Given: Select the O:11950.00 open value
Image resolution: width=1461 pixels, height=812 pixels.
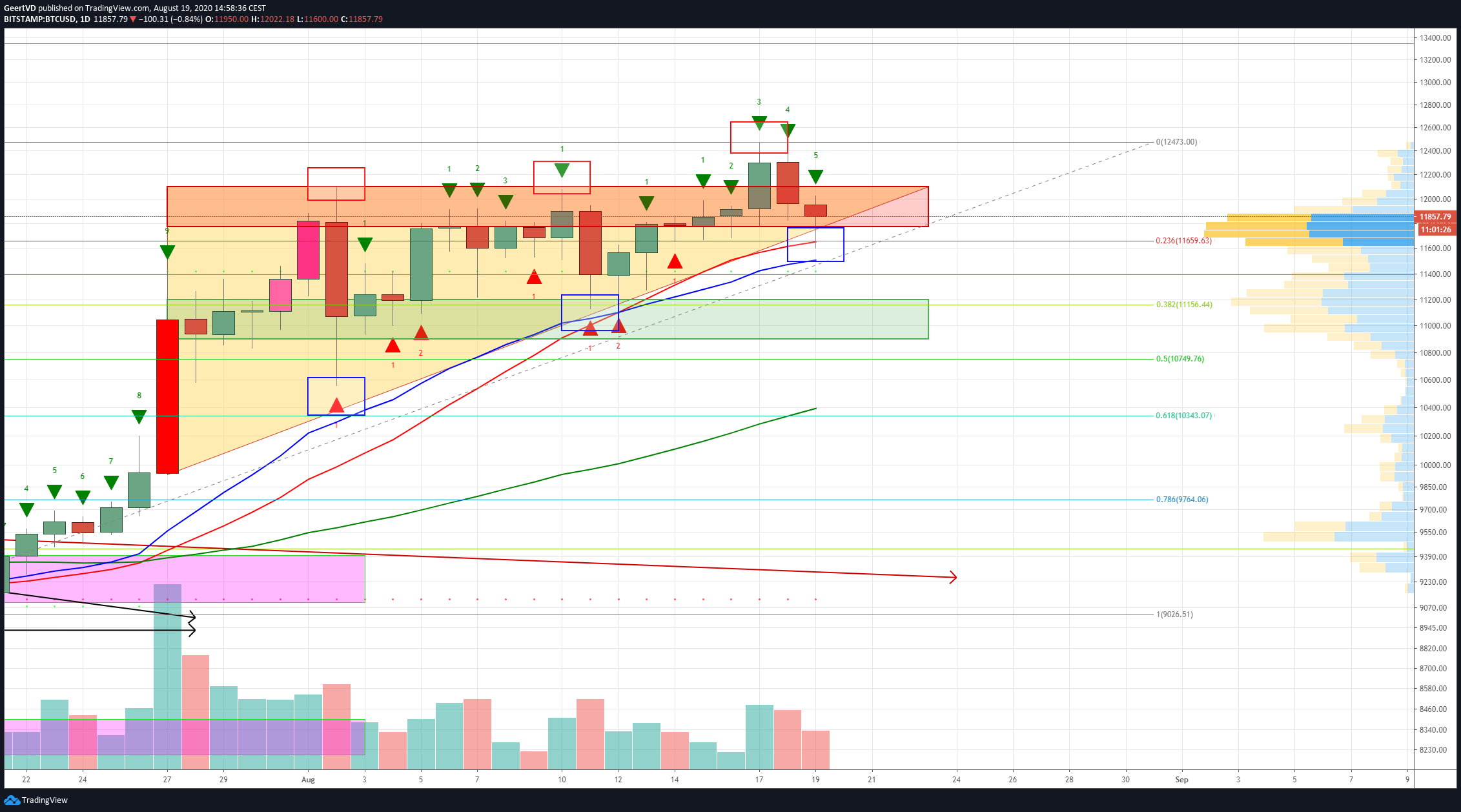Looking at the screenshot, I should pyautogui.click(x=227, y=19).
